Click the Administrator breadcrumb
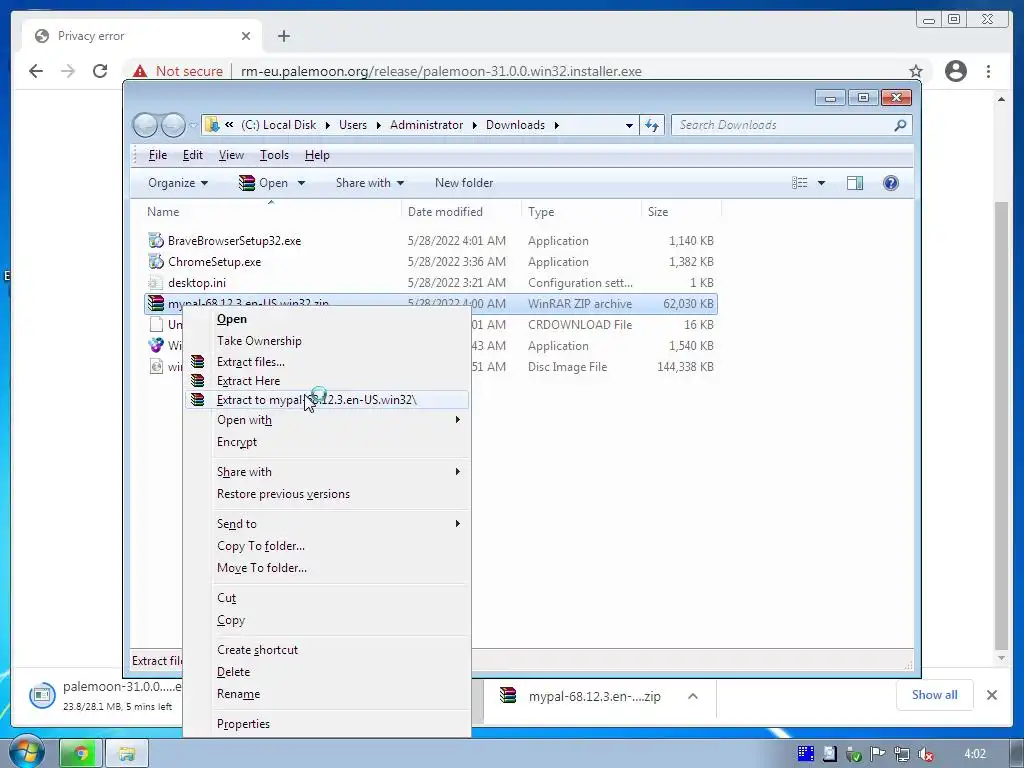Viewport: 1024px width, 768px height. (x=426, y=125)
